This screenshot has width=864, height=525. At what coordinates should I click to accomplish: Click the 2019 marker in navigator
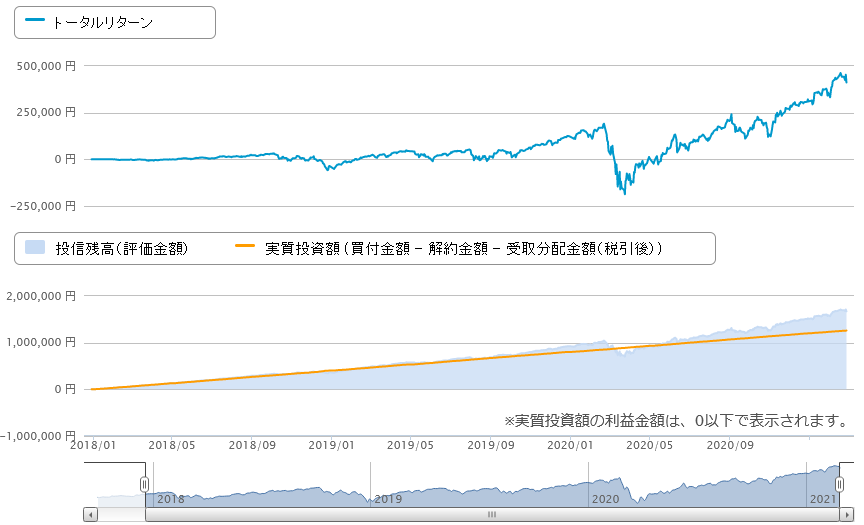(x=388, y=499)
